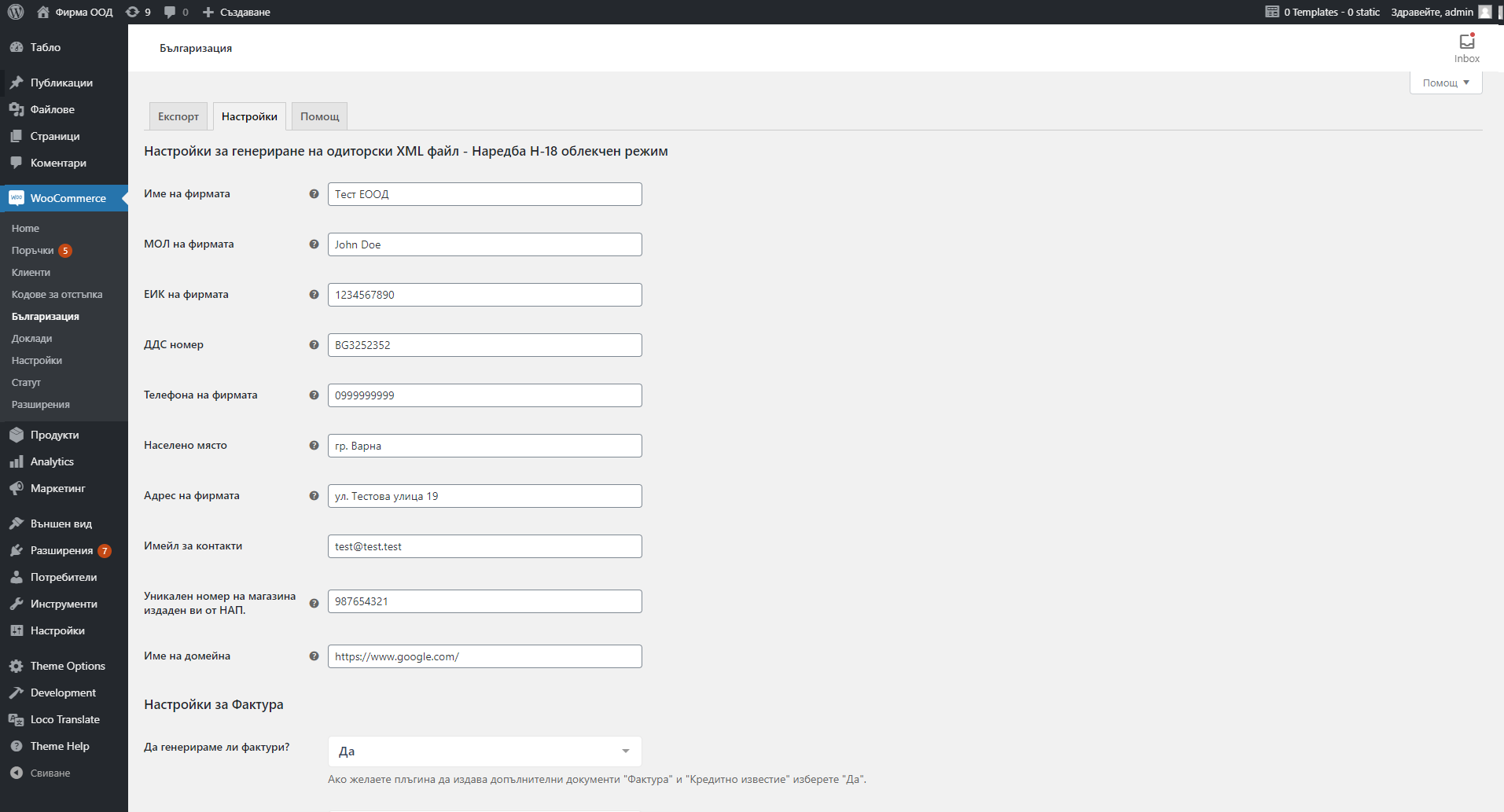The width and height of the screenshot is (1504, 812).
Task: Open the Здравейте, admin account menu
Action: pos(1441,12)
